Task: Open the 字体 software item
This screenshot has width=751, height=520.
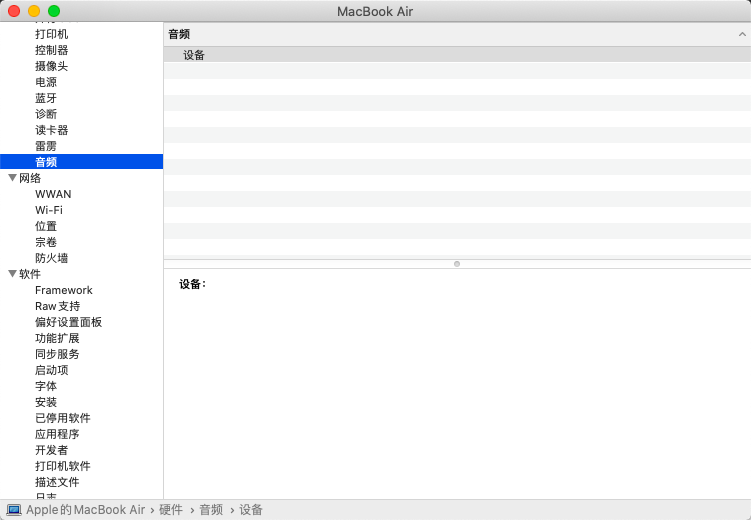Action: click(x=46, y=386)
